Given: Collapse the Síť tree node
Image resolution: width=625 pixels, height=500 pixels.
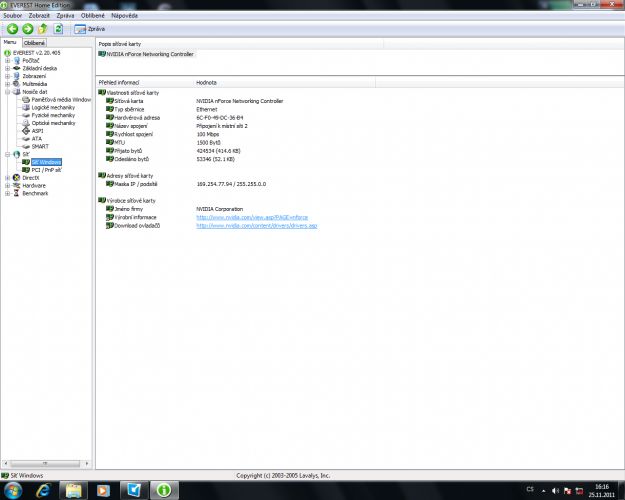Looking at the screenshot, I should coord(7,154).
